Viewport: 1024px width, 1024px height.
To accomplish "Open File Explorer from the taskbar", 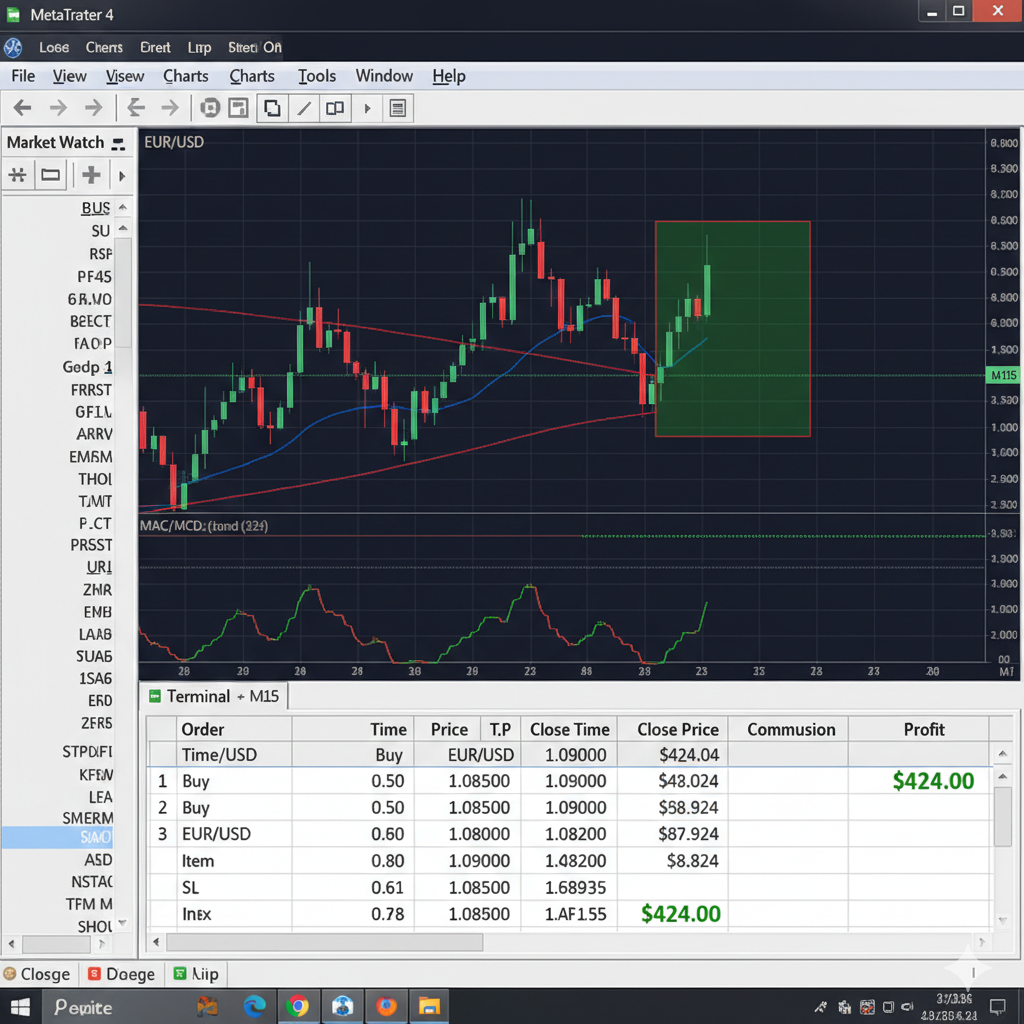I will (429, 1006).
